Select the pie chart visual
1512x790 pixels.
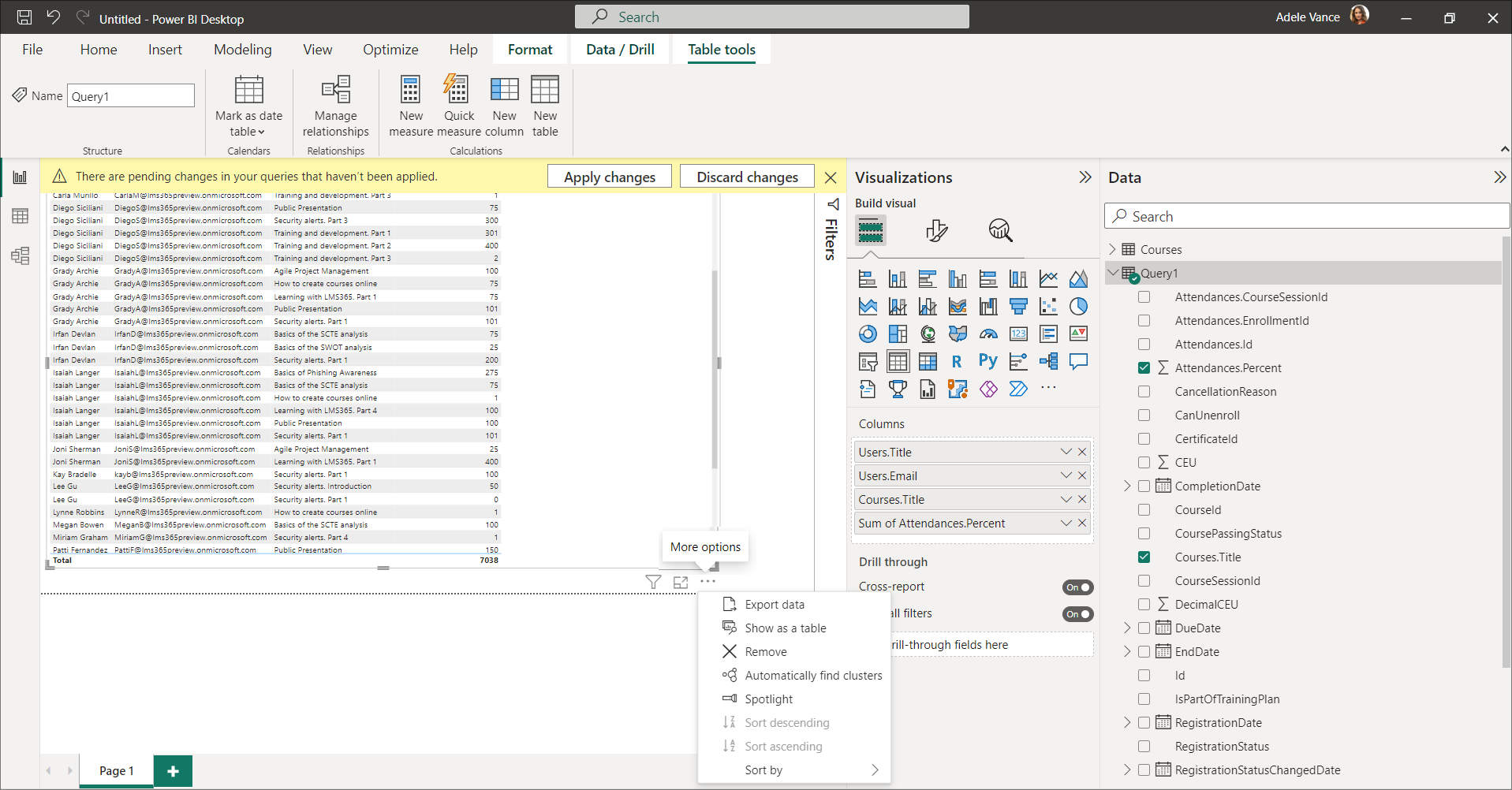[1078, 307]
